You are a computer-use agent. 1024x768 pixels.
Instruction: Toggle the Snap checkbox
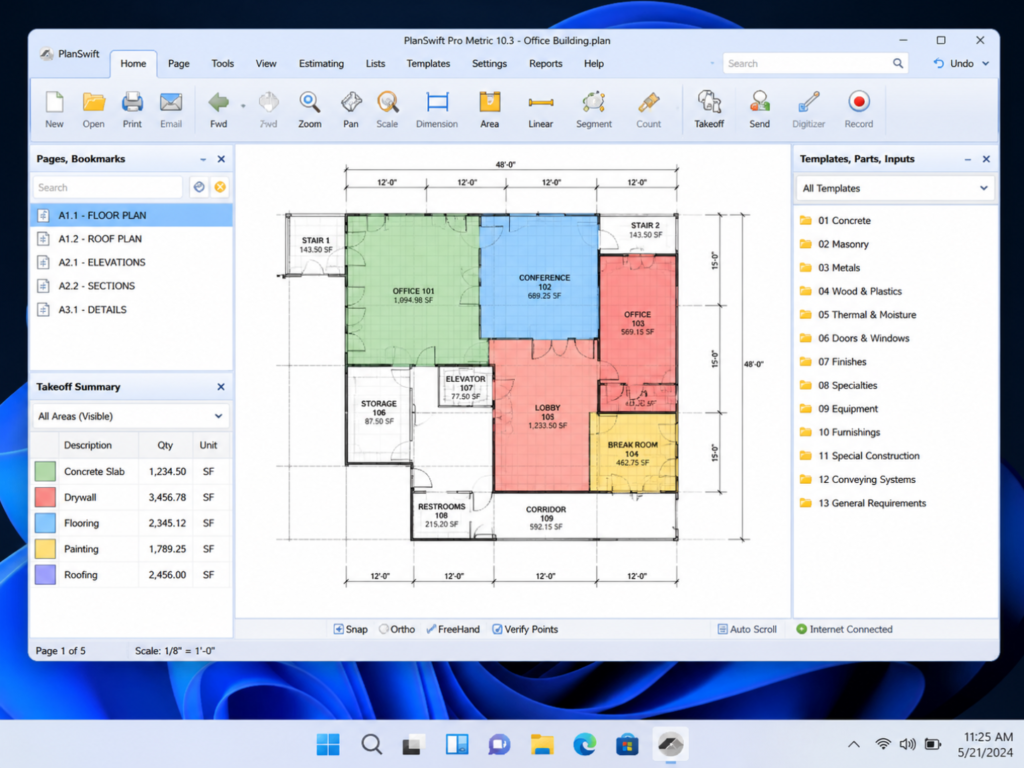pyautogui.click(x=338, y=629)
